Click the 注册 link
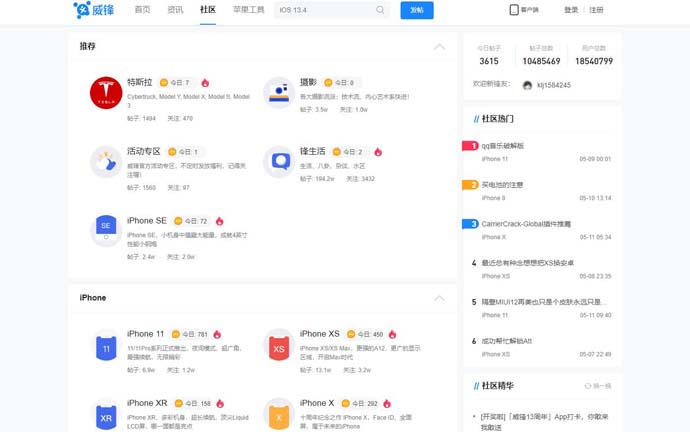 (596, 10)
